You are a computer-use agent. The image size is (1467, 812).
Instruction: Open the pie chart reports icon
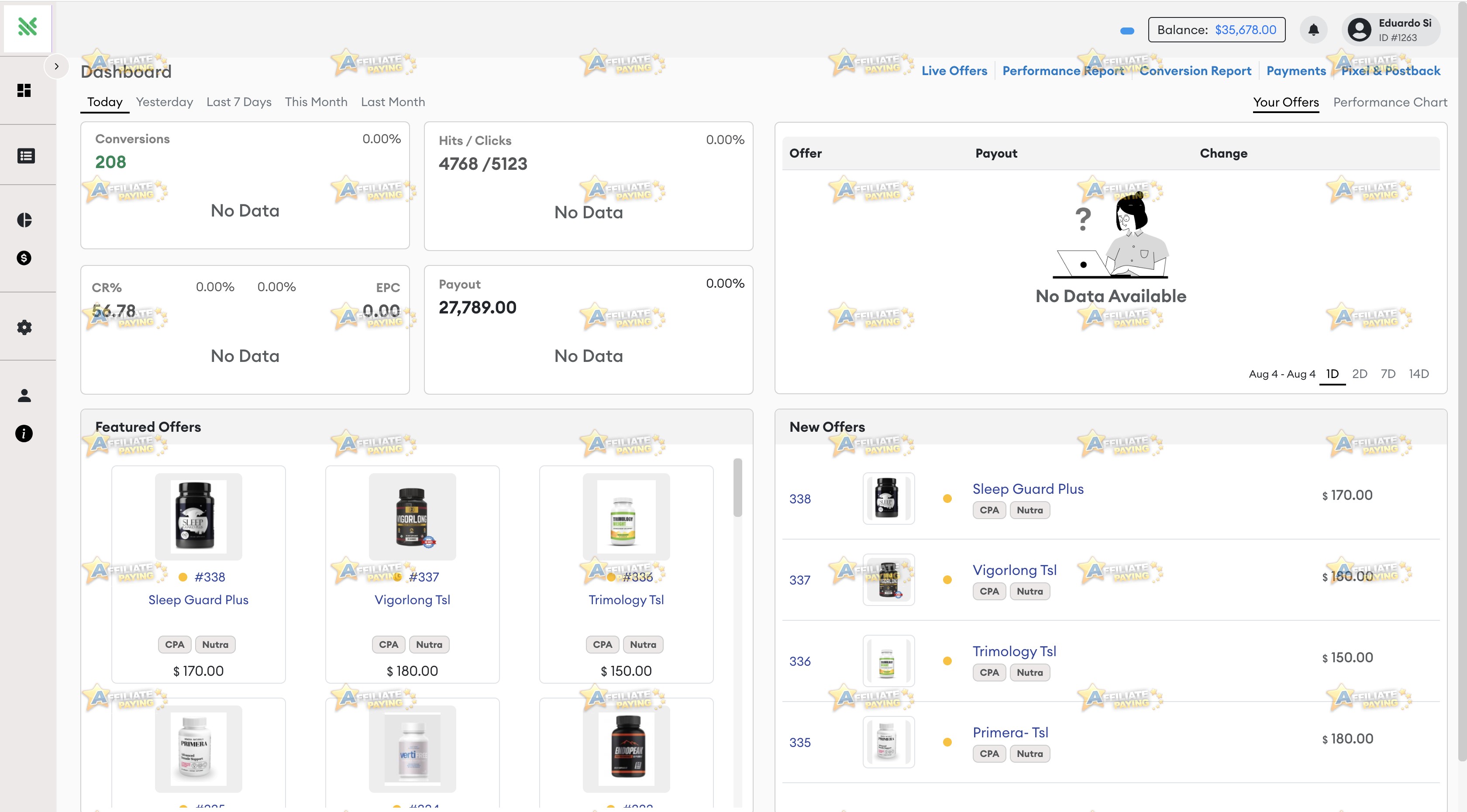(x=24, y=220)
